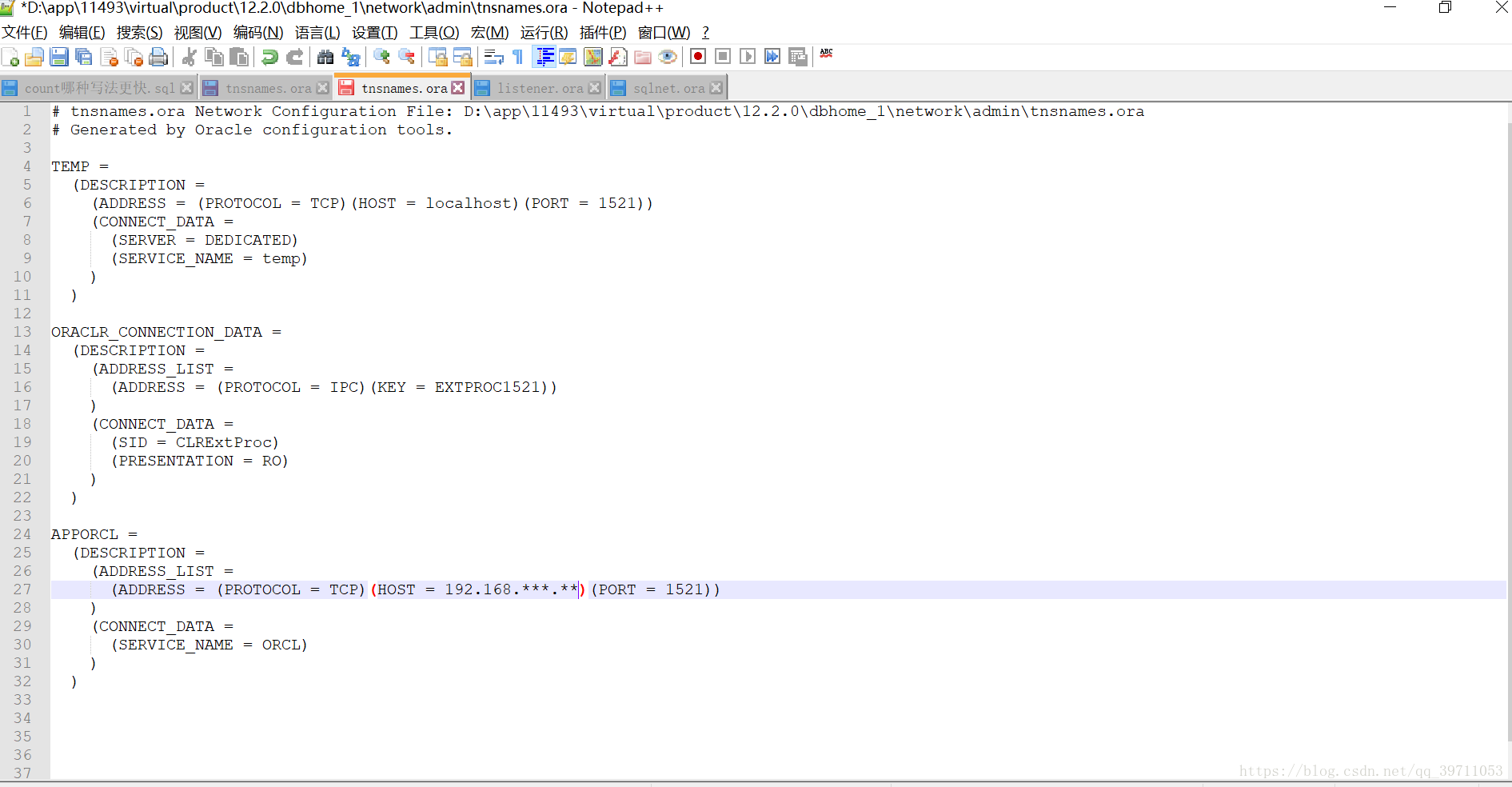Play back the recorded macro
The image size is (1512, 787).
748,57
